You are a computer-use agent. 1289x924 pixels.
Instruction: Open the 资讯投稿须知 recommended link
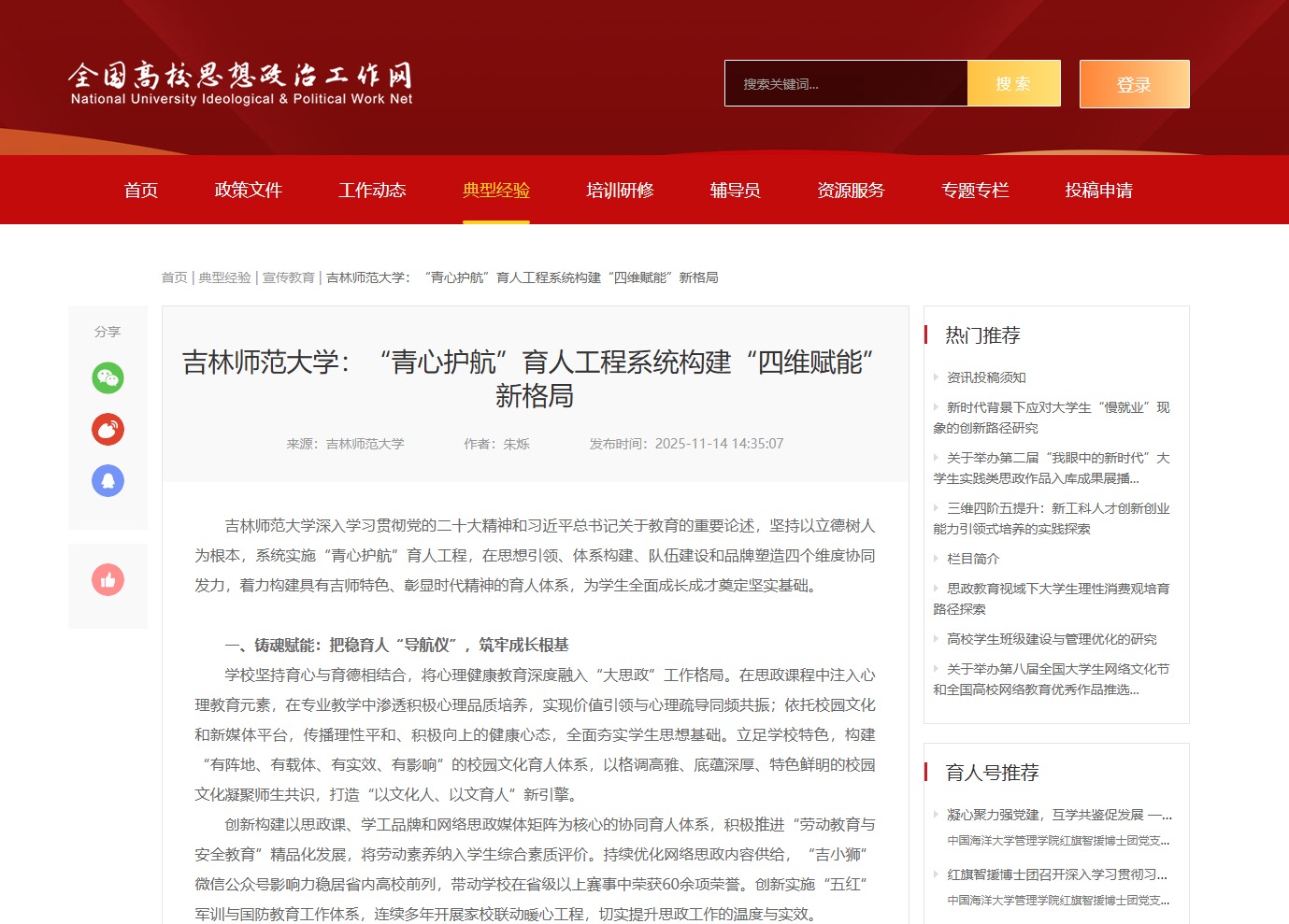point(986,377)
